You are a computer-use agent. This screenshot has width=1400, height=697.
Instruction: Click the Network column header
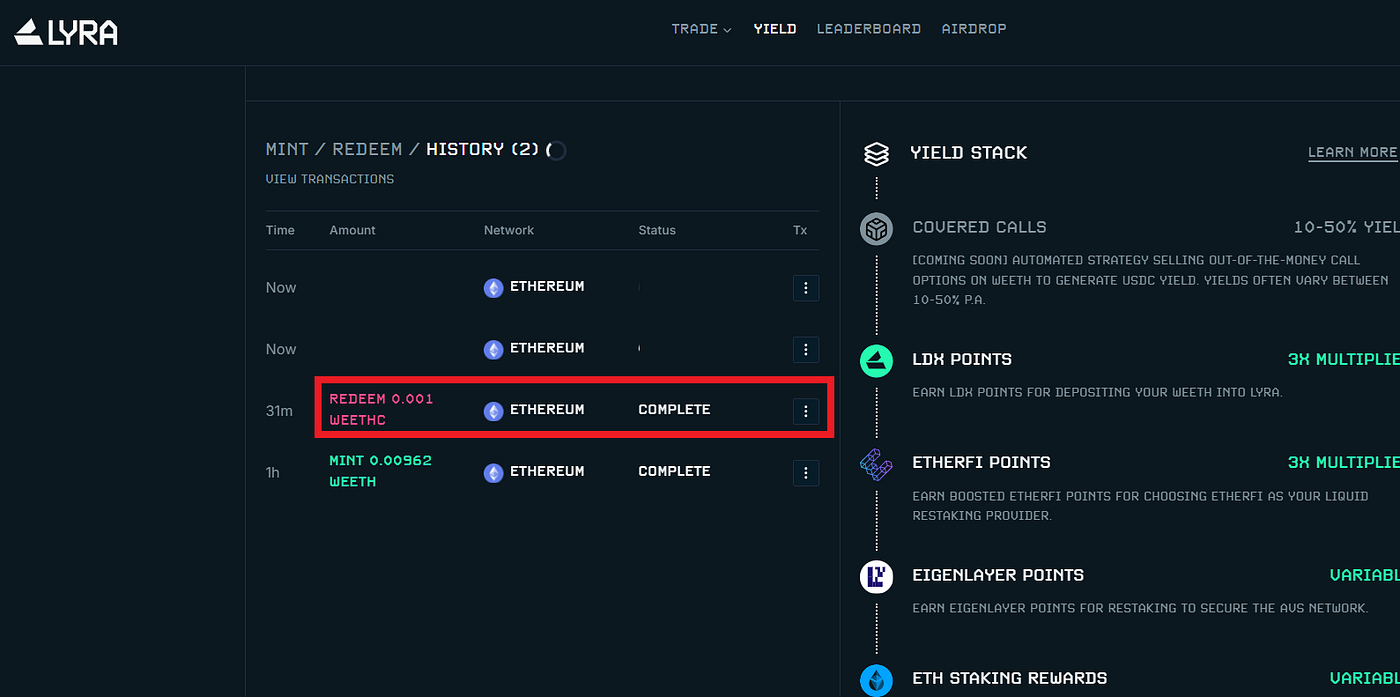click(509, 230)
